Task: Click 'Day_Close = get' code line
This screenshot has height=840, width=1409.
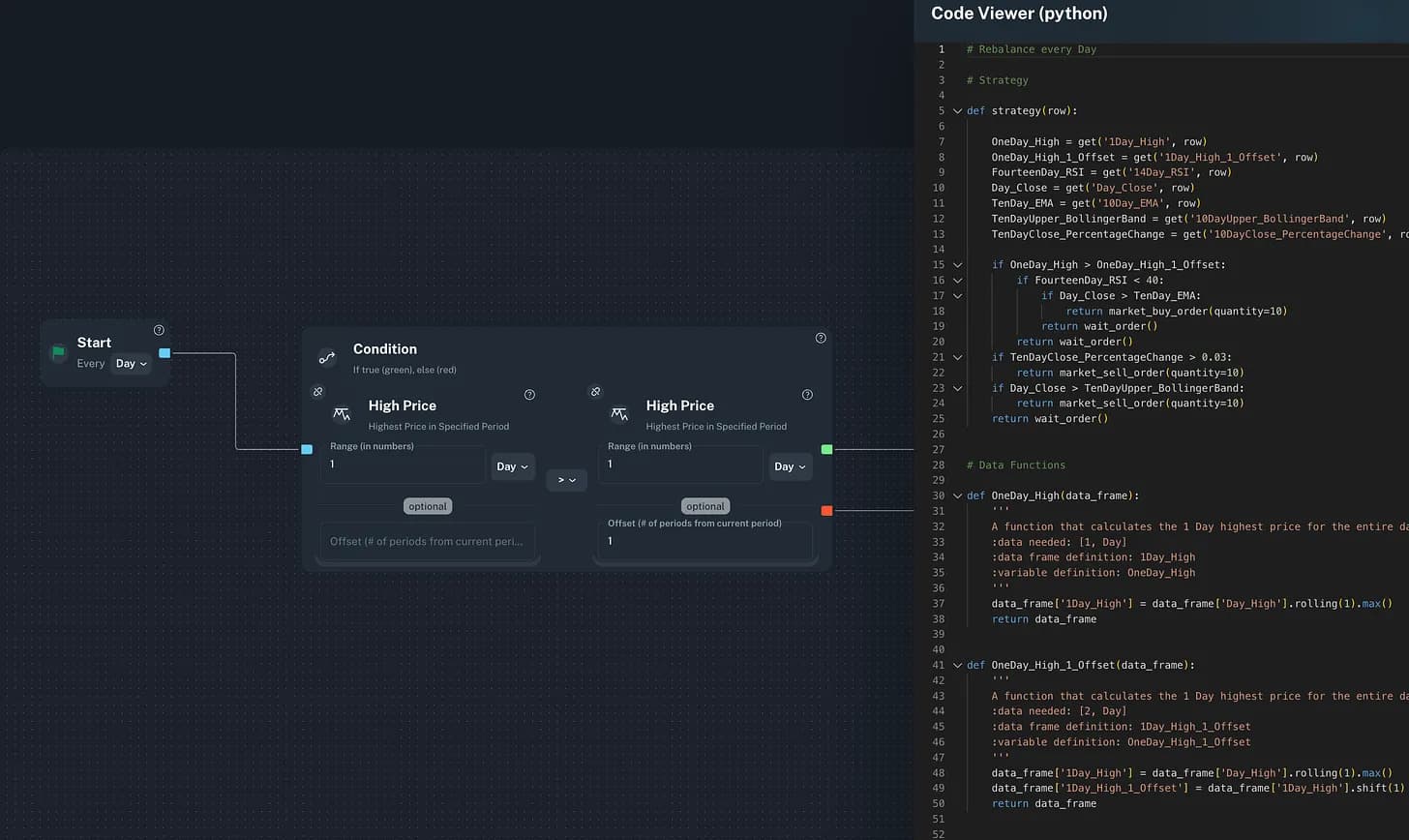Action: pos(1093,188)
